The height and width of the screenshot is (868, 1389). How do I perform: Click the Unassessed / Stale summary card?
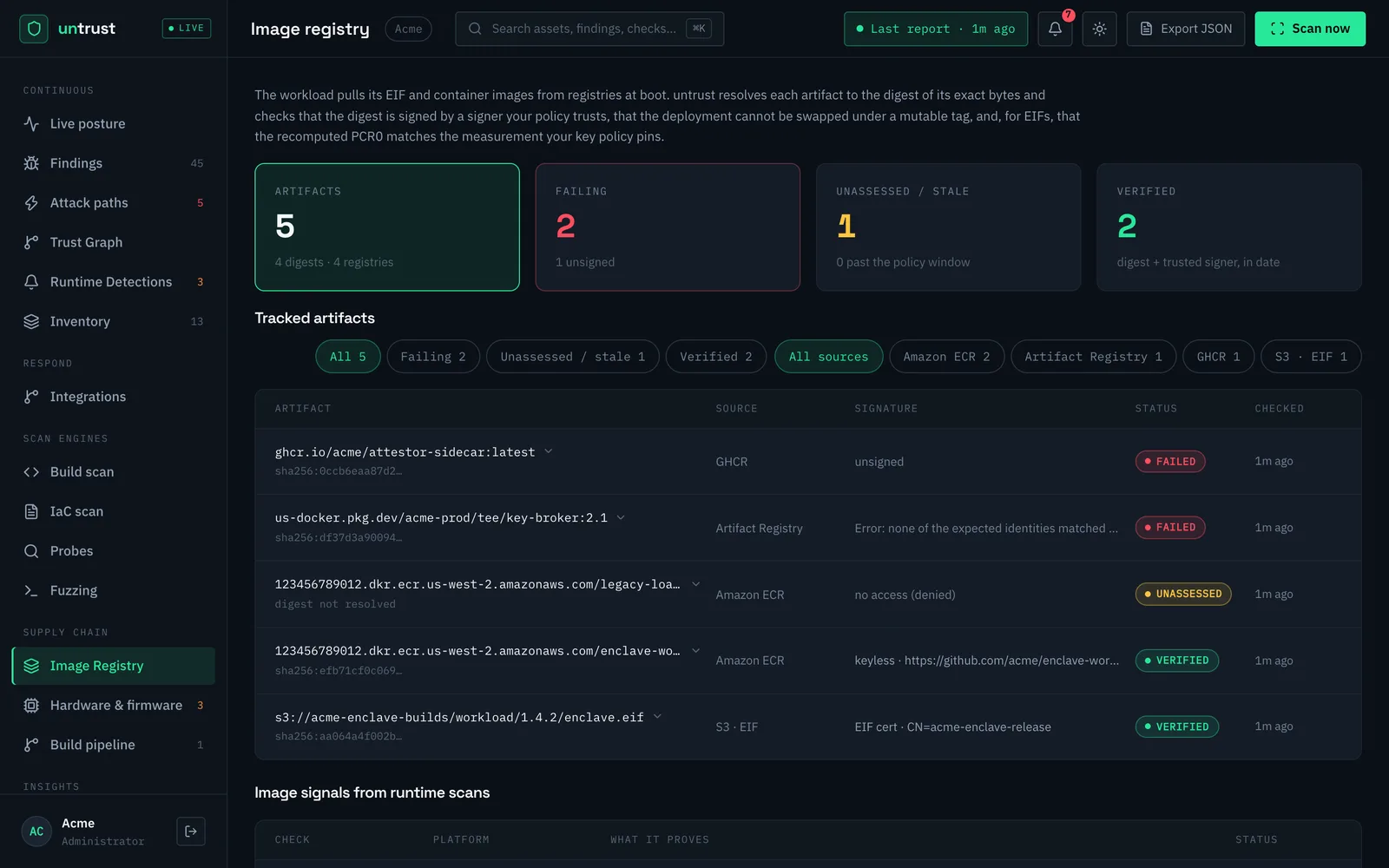948,227
